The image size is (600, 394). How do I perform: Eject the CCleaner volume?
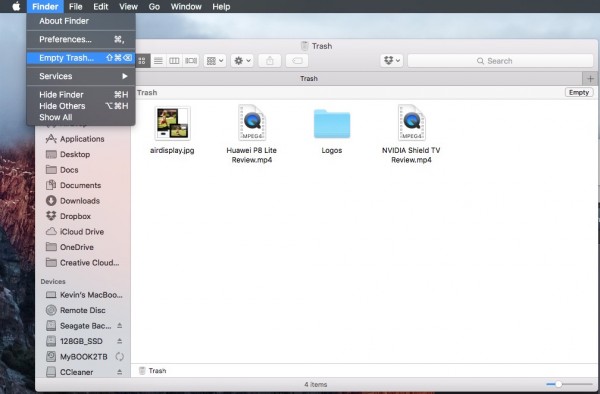120,372
